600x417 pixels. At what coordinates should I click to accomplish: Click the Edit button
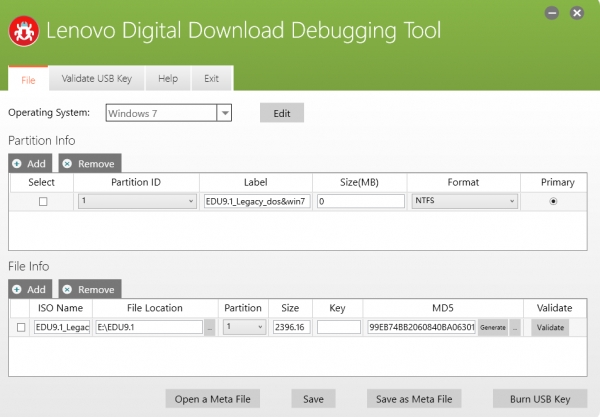tap(282, 113)
